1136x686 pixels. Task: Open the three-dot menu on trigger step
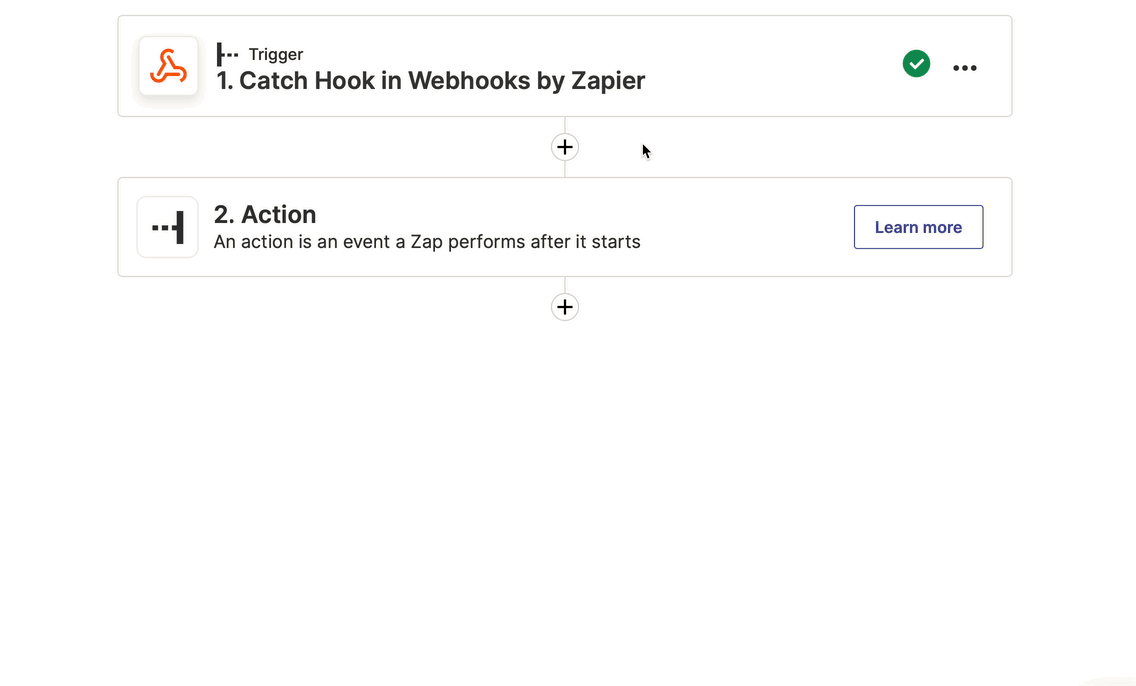(964, 68)
